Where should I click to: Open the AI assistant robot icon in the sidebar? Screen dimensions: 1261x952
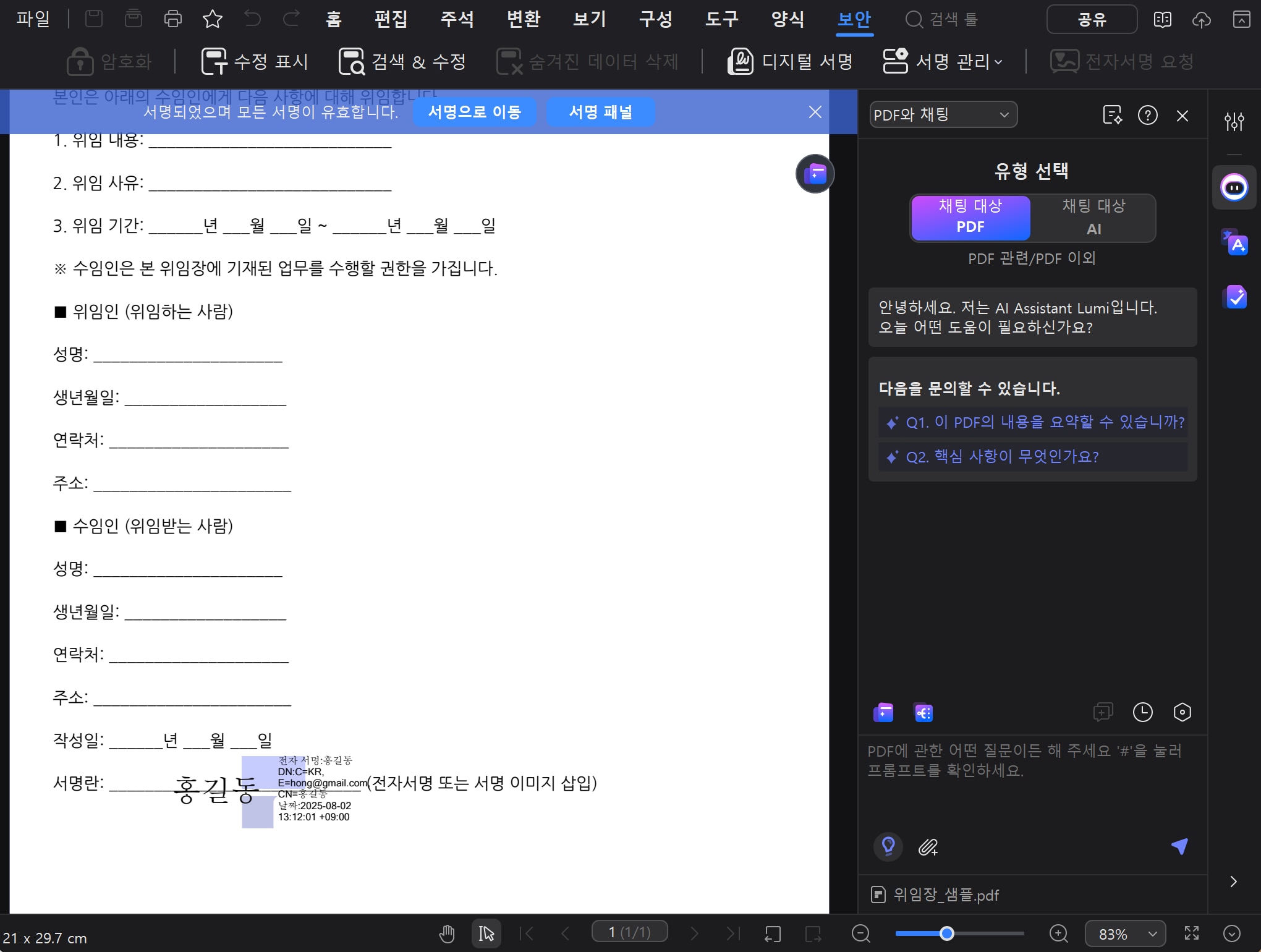tap(1234, 187)
